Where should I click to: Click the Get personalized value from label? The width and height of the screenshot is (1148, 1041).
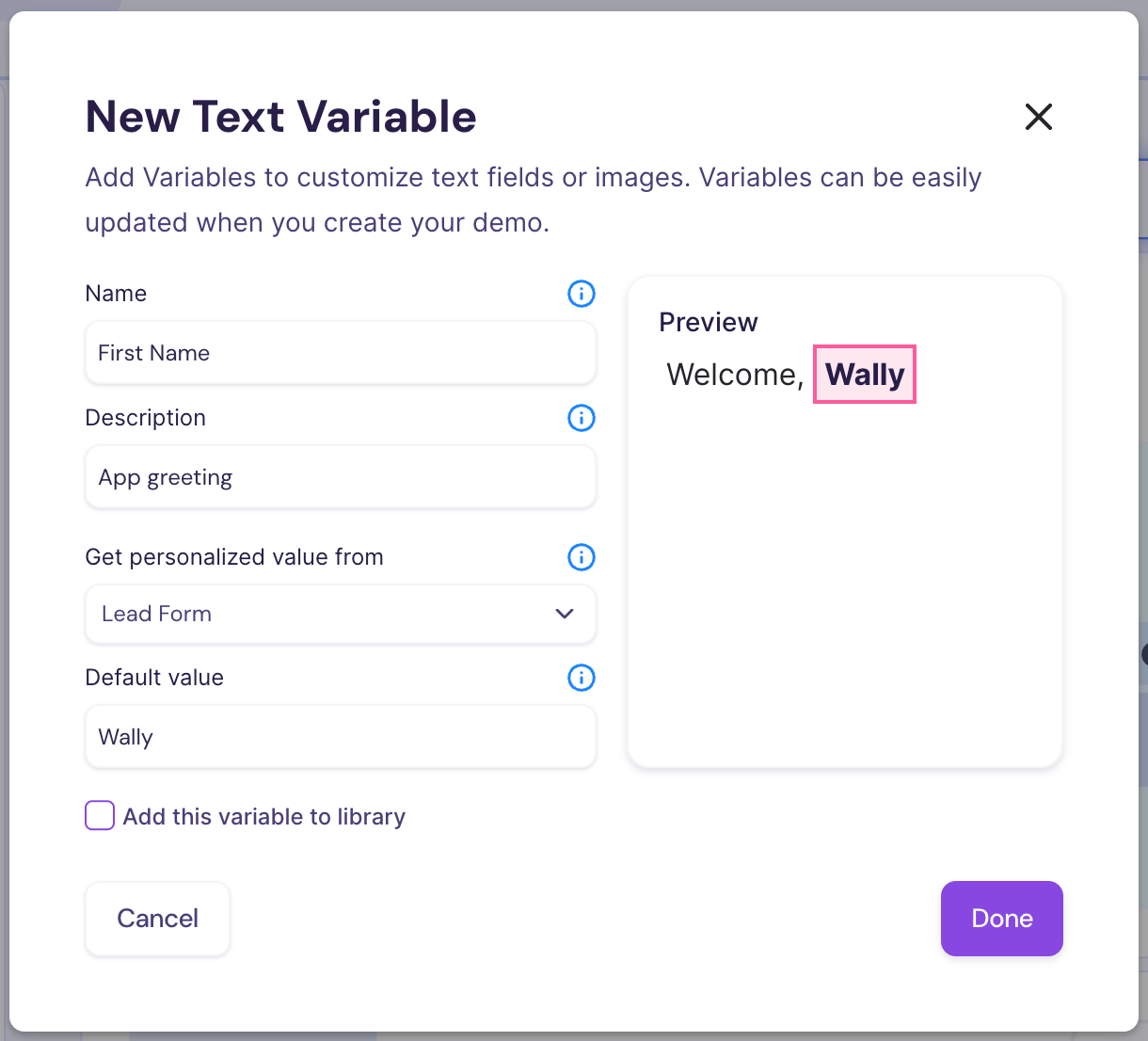point(234,557)
